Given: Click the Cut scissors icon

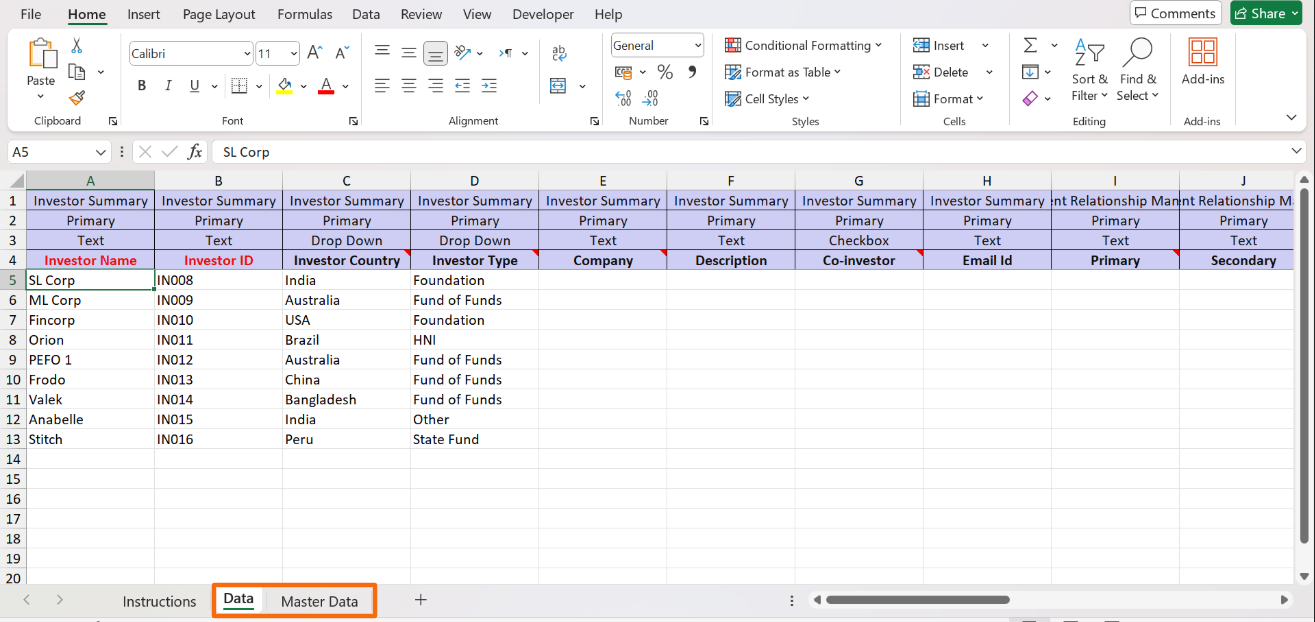Looking at the screenshot, I should [x=77, y=47].
